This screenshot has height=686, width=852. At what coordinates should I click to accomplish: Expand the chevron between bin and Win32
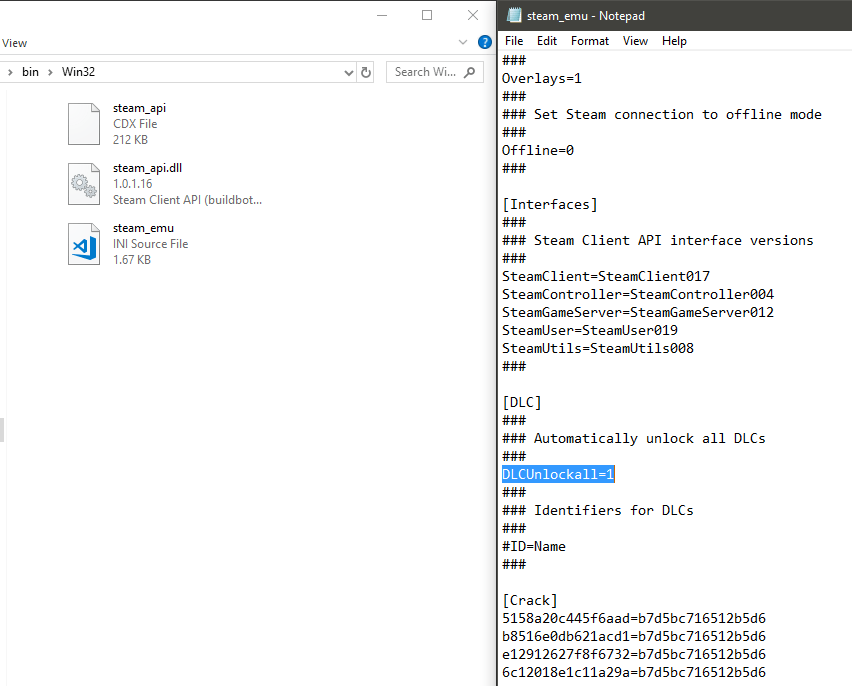(x=50, y=72)
